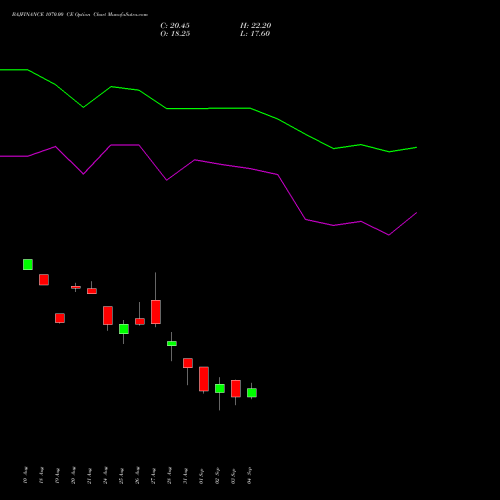
Task: Select the 03 Sep date label
Action: (x=233, y=475)
